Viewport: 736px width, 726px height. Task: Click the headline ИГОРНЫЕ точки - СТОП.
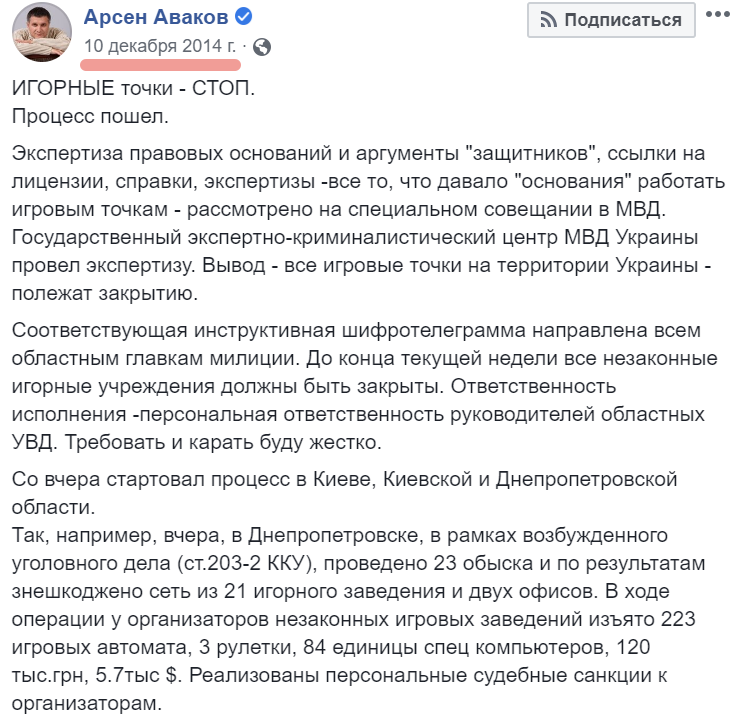click(134, 88)
